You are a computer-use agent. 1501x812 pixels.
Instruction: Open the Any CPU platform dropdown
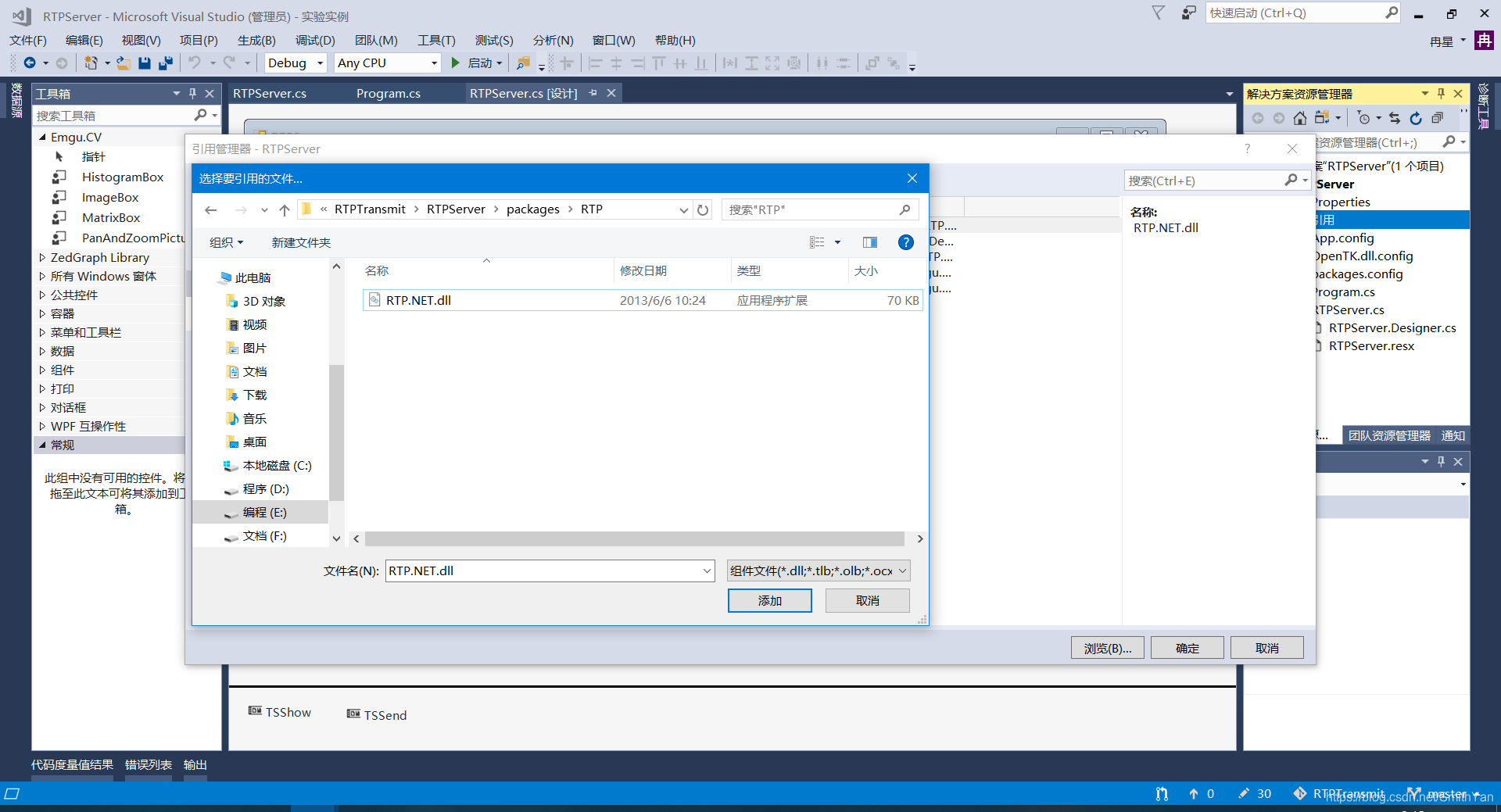pyautogui.click(x=435, y=63)
